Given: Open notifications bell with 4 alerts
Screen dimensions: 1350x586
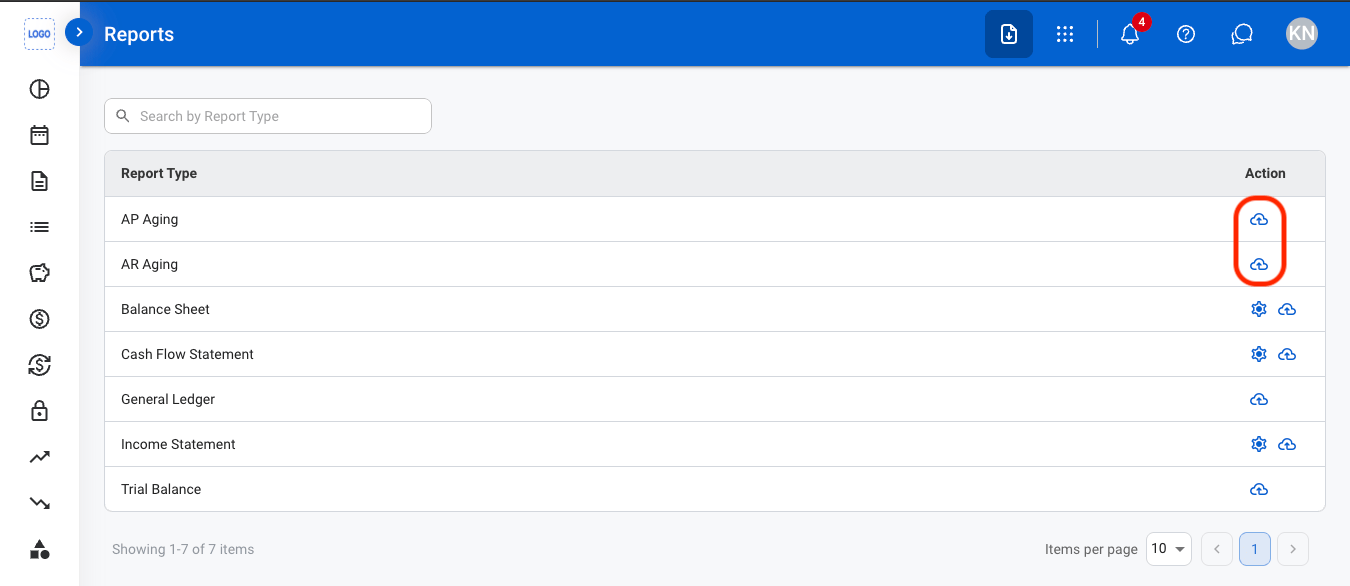Looking at the screenshot, I should [x=1130, y=34].
